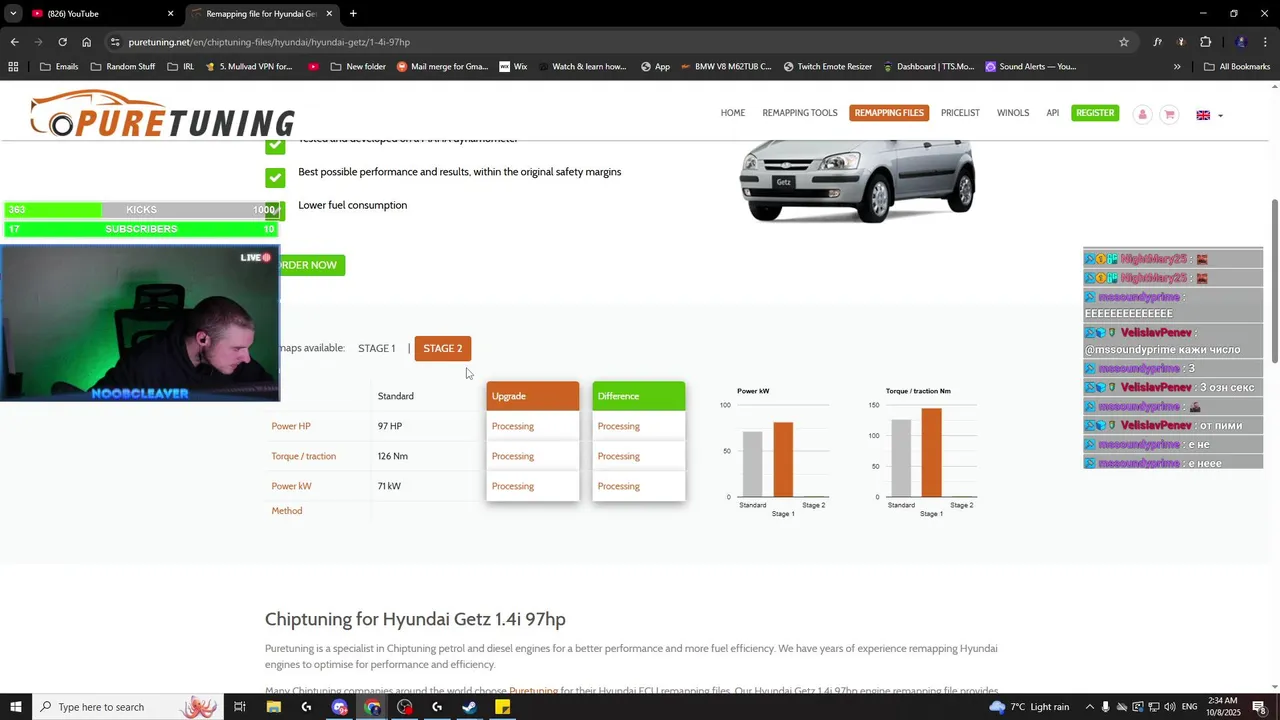Click the Puretuning logo
1280x720 pixels.
click(162, 113)
